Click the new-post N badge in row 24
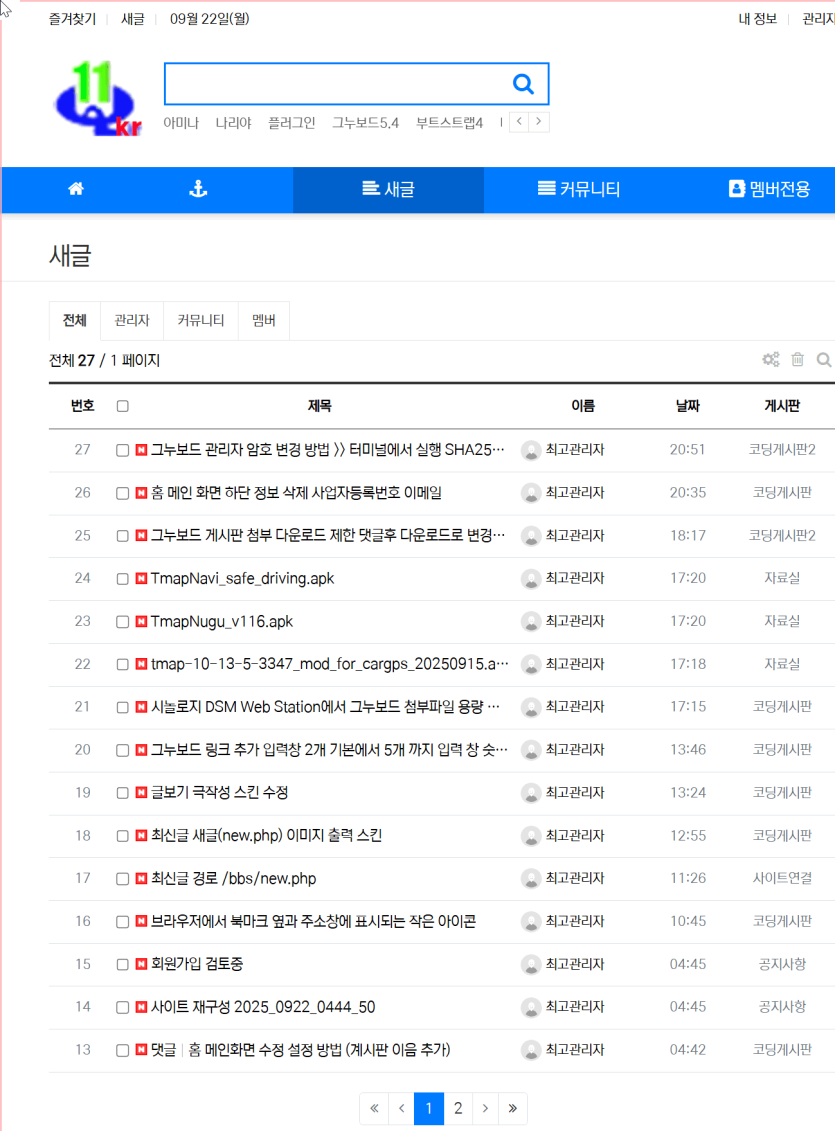This screenshot has width=835, height=1131. coord(141,578)
